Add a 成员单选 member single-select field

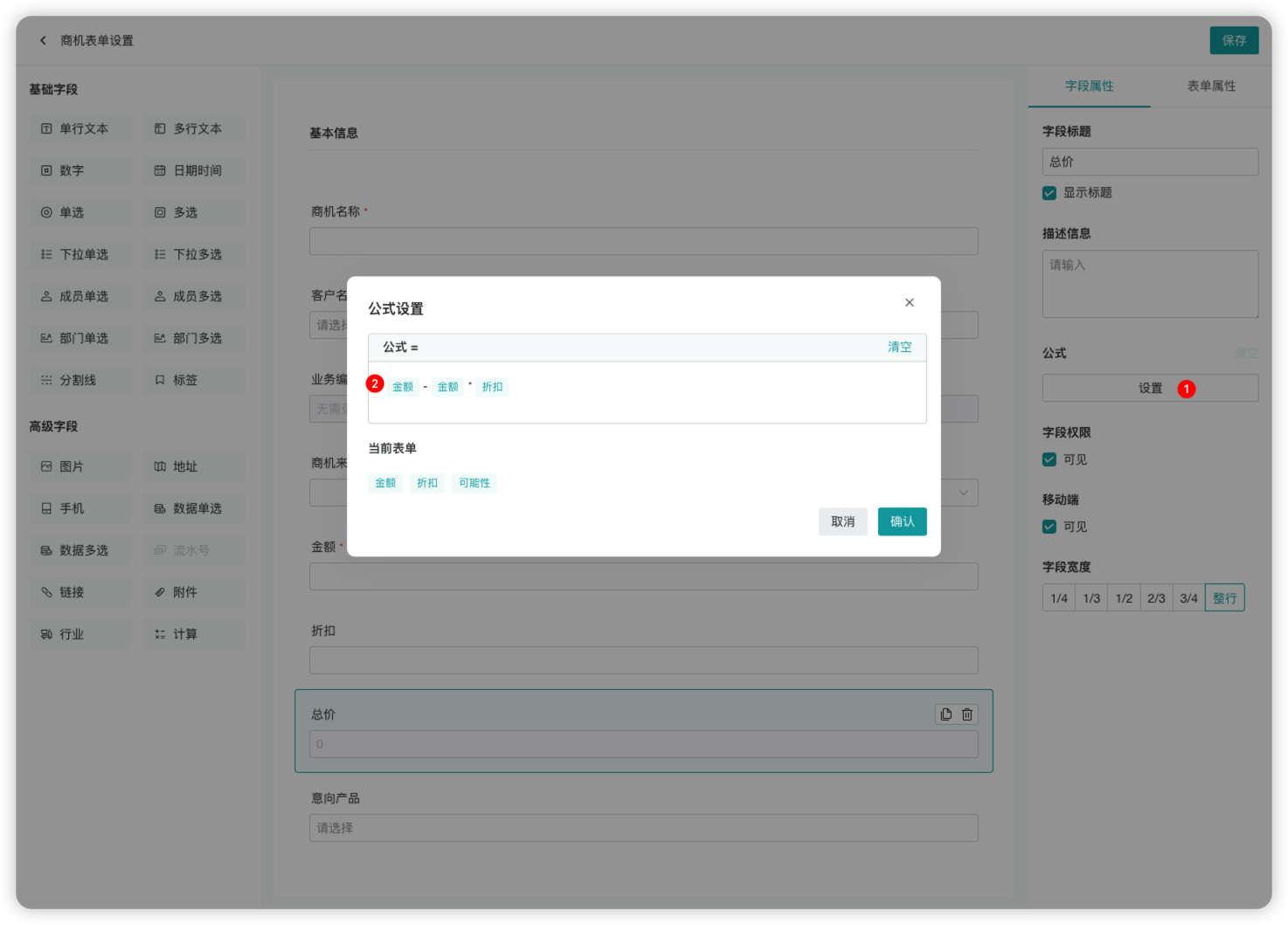(x=80, y=296)
